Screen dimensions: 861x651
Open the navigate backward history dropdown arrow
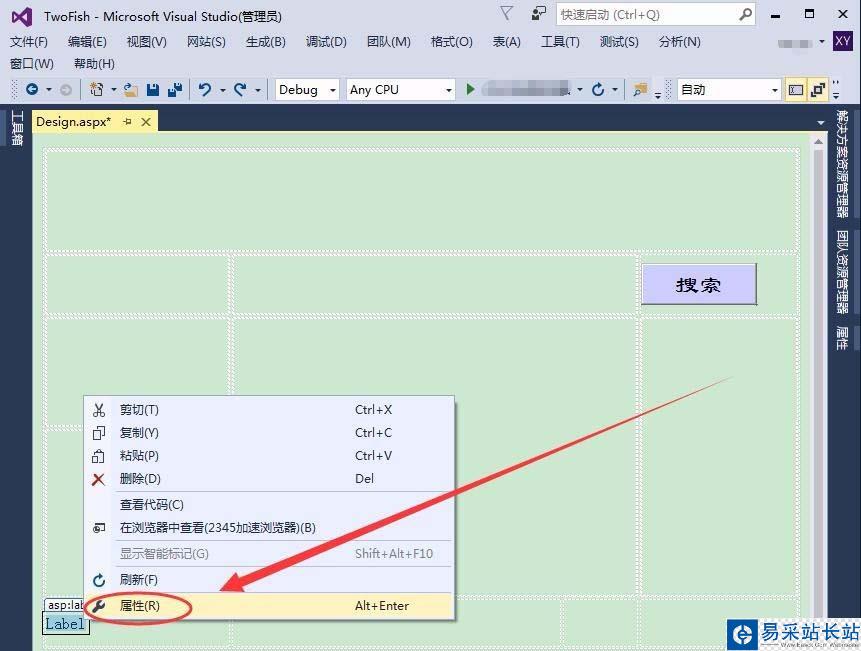49,89
